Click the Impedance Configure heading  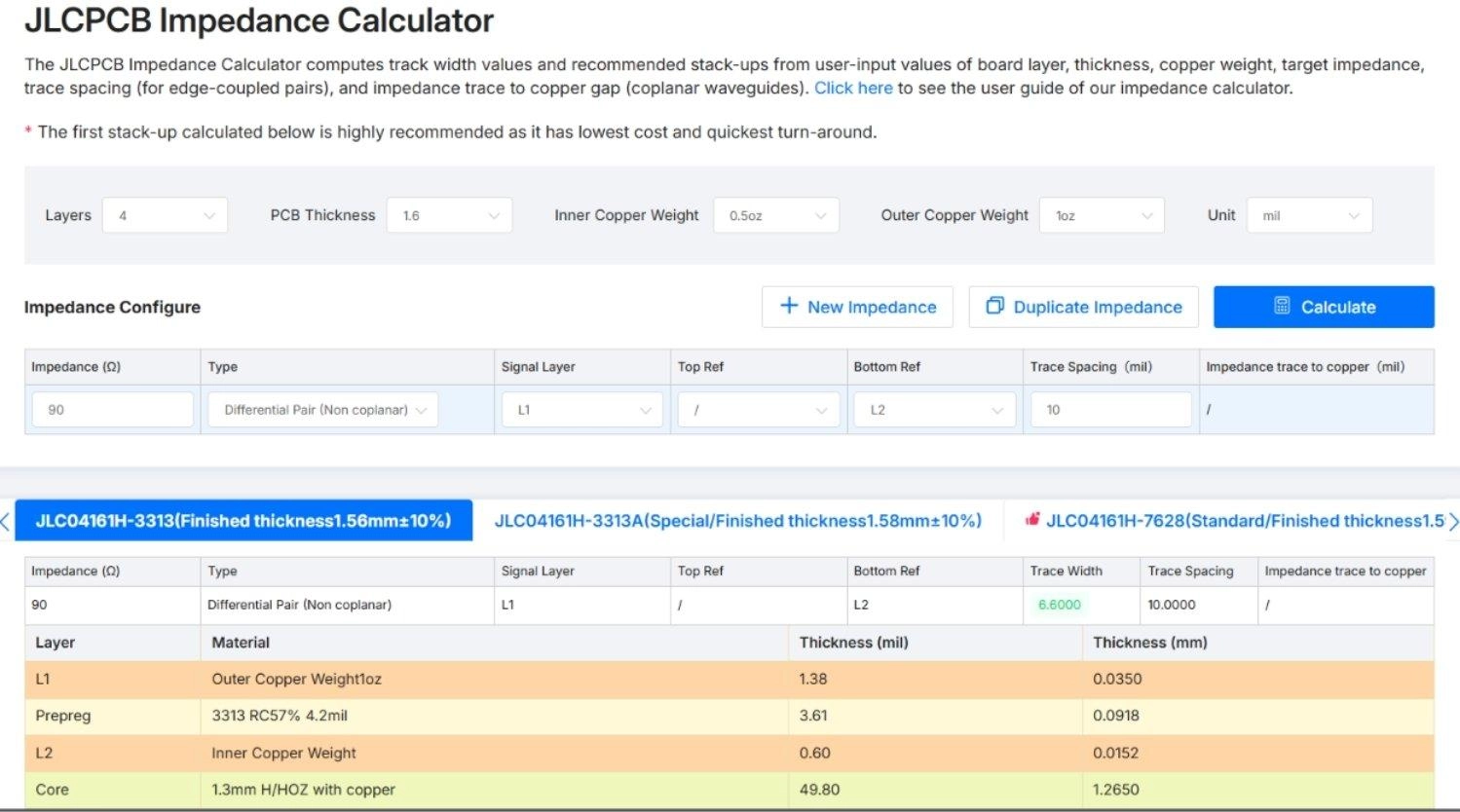112,307
